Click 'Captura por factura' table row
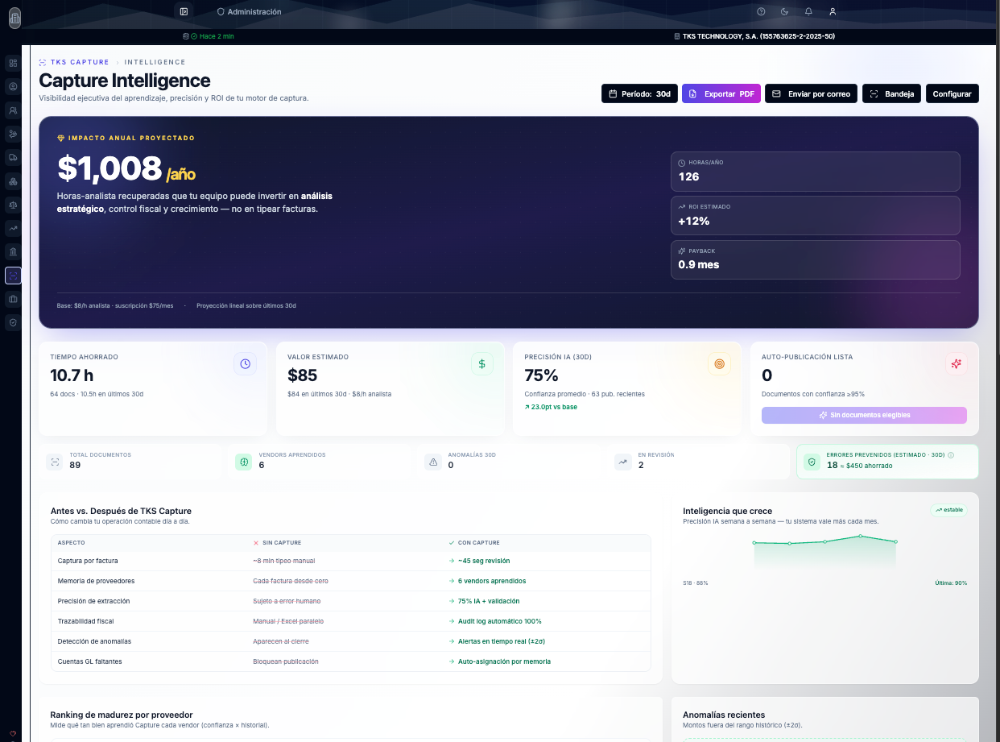 click(x=351, y=561)
